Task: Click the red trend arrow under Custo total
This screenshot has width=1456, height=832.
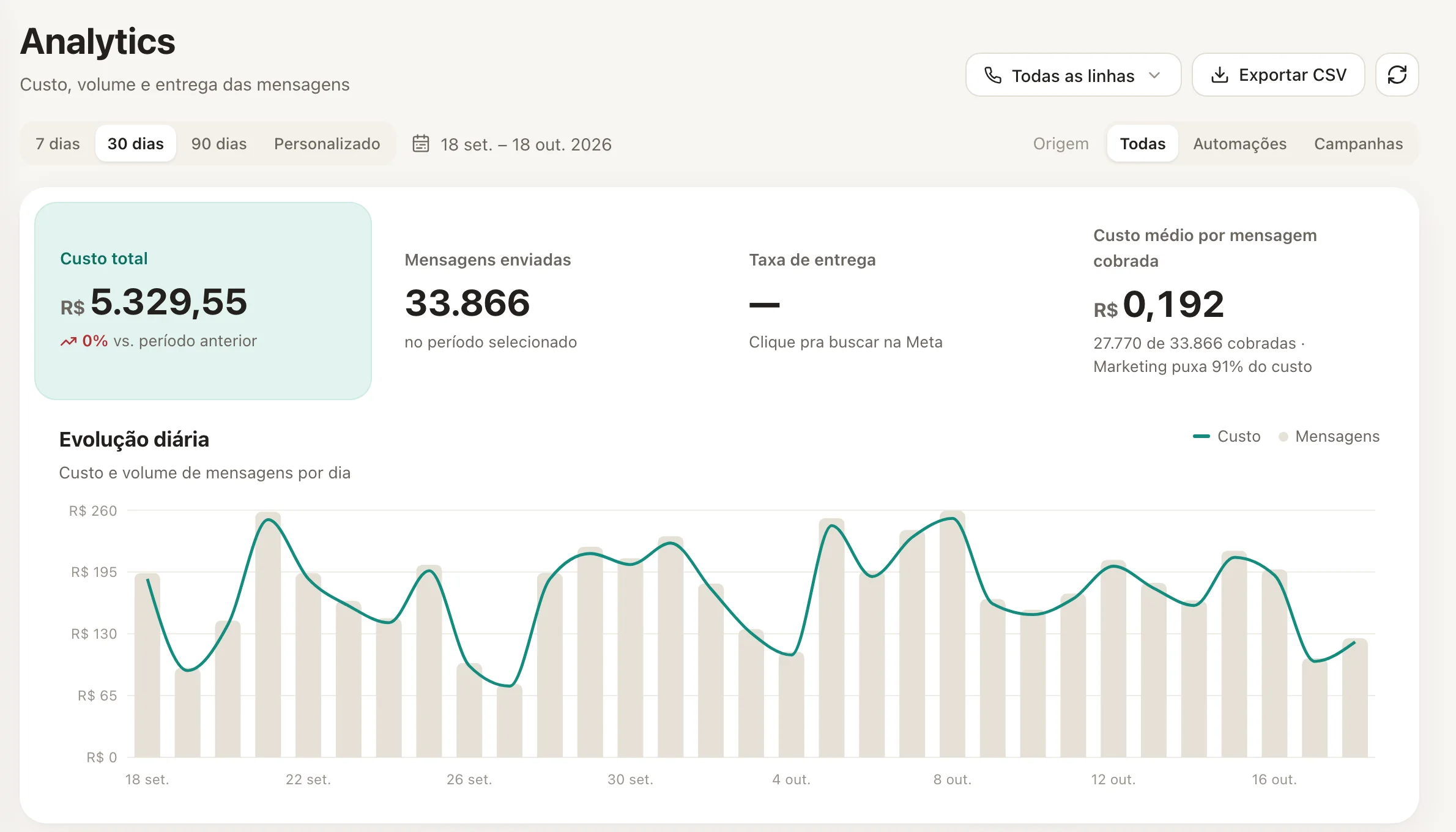Action: click(69, 341)
